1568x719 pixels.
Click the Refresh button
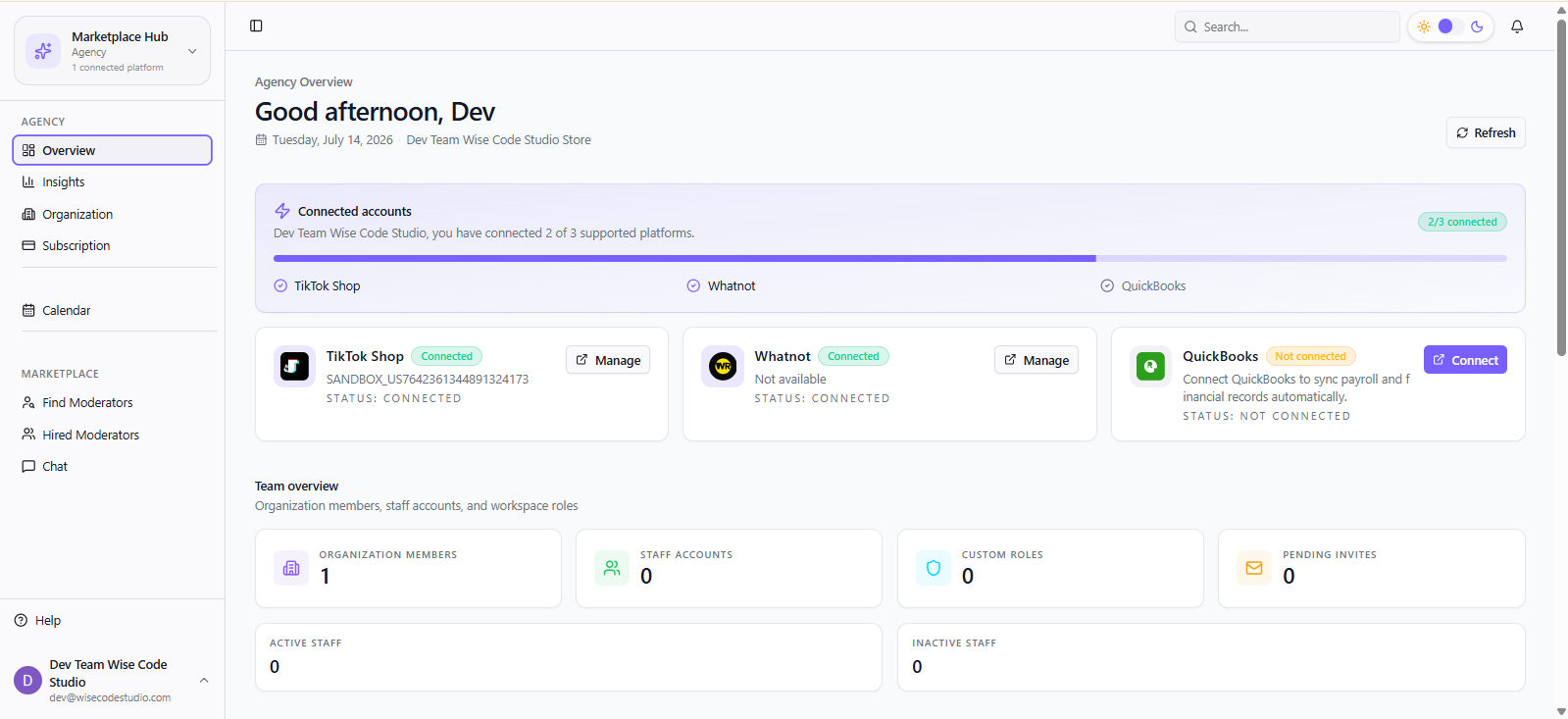(1486, 132)
